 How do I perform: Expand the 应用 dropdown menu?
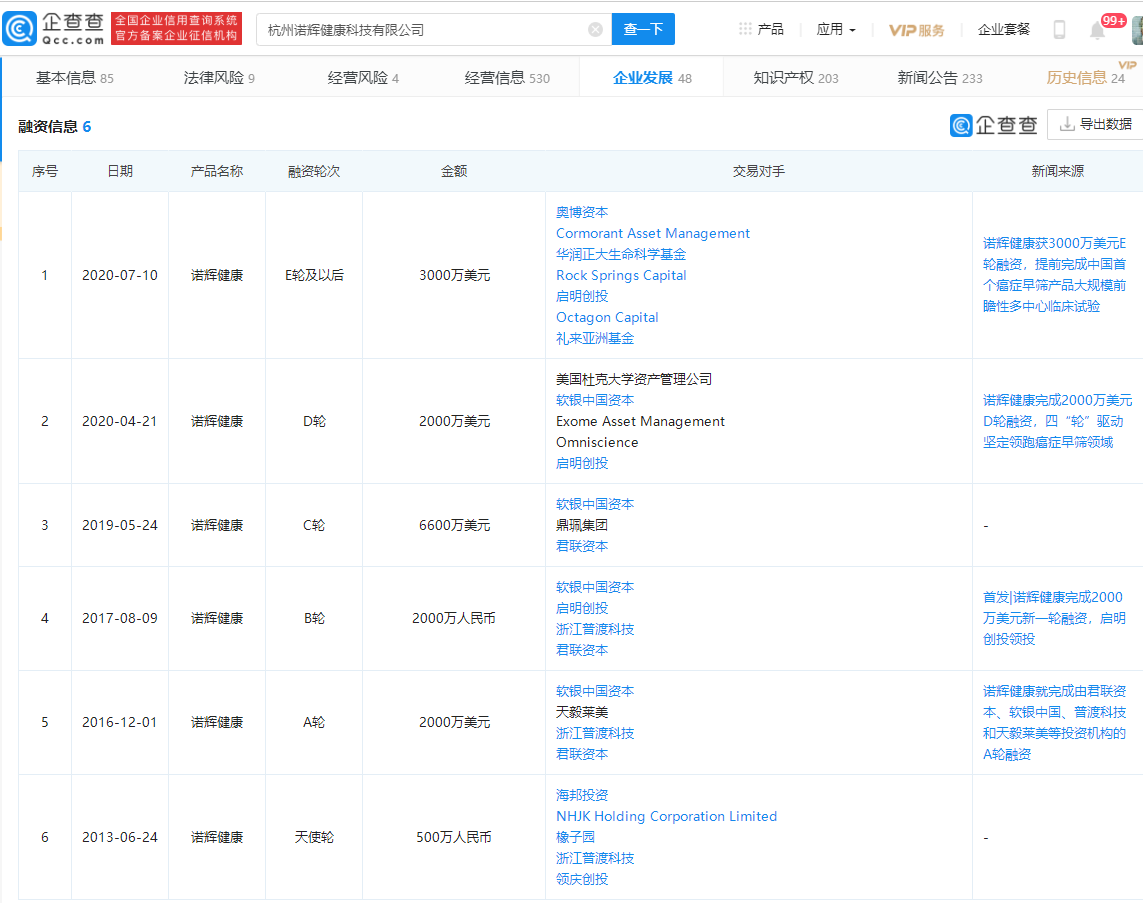click(x=835, y=29)
